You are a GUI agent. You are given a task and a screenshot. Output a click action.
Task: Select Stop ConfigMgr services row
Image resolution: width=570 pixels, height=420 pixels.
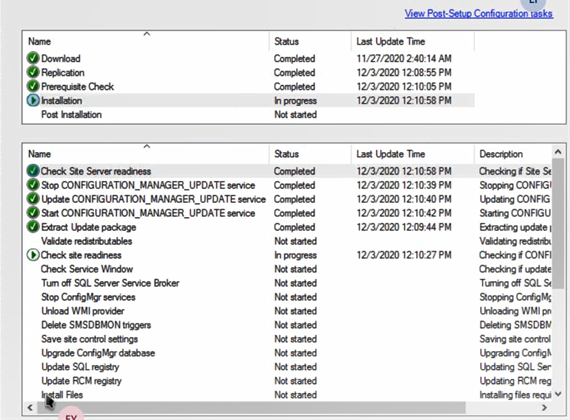tap(287, 297)
